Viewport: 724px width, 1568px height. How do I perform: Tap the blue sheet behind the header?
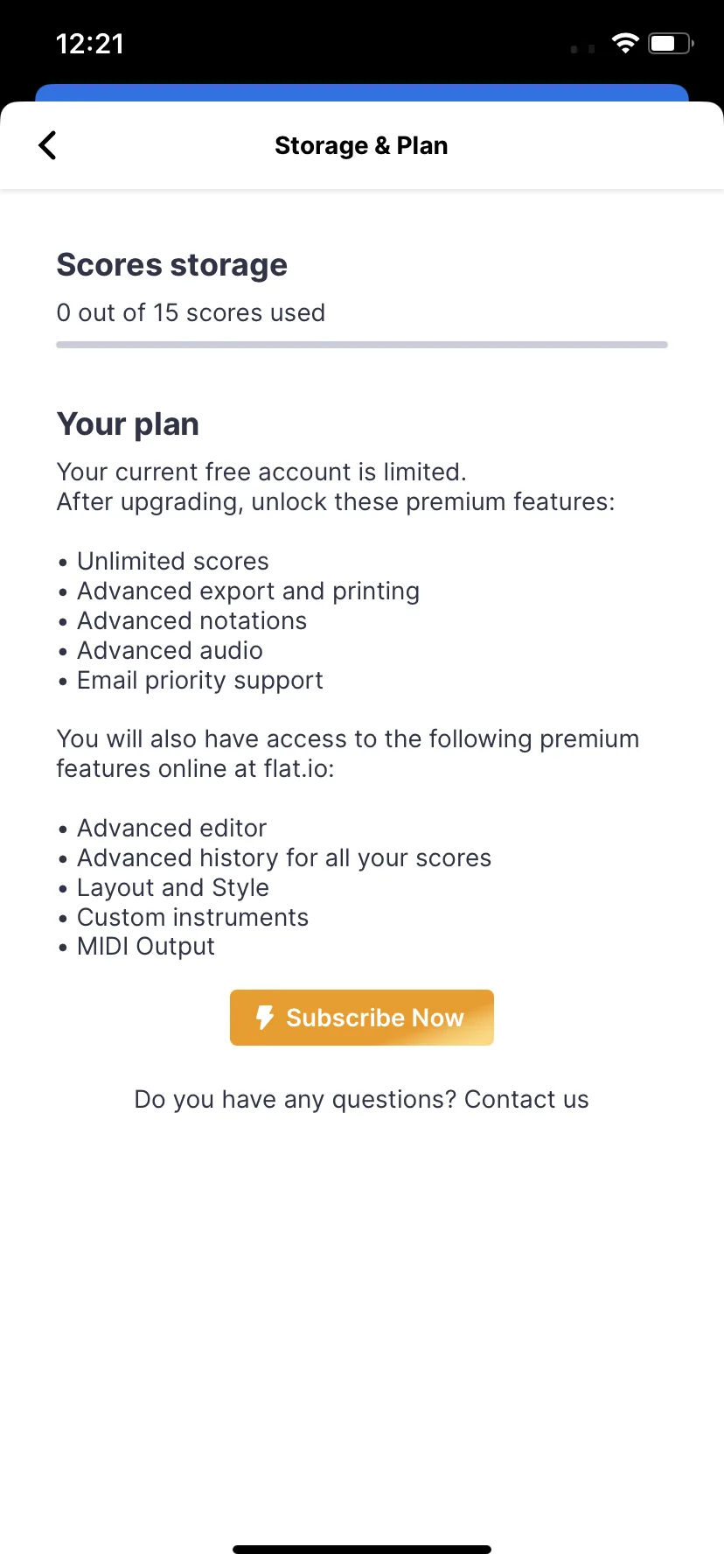pyautogui.click(x=362, y=92)
